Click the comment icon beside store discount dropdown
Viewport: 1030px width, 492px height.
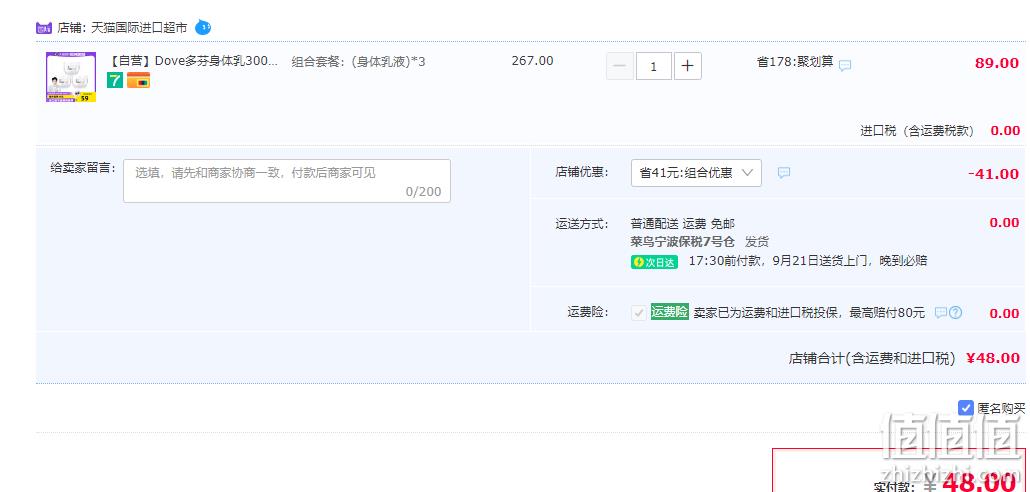coord(784,173)
